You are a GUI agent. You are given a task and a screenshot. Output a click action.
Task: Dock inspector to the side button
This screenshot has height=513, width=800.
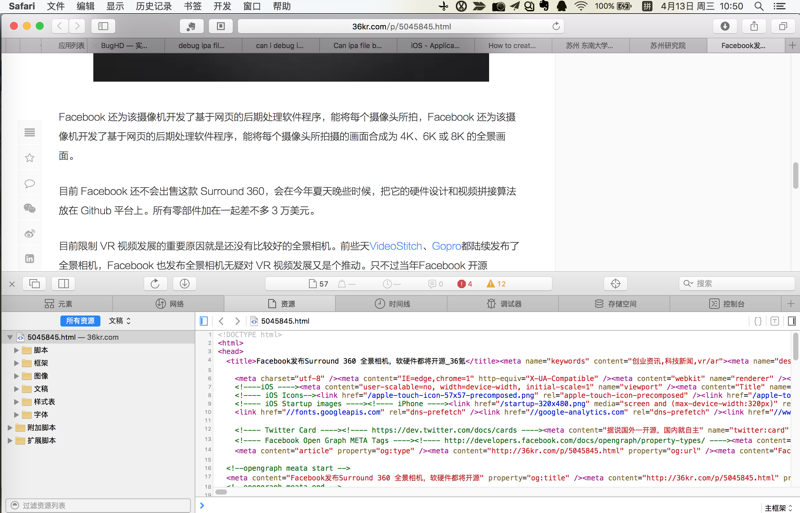(x=64, y=283)
